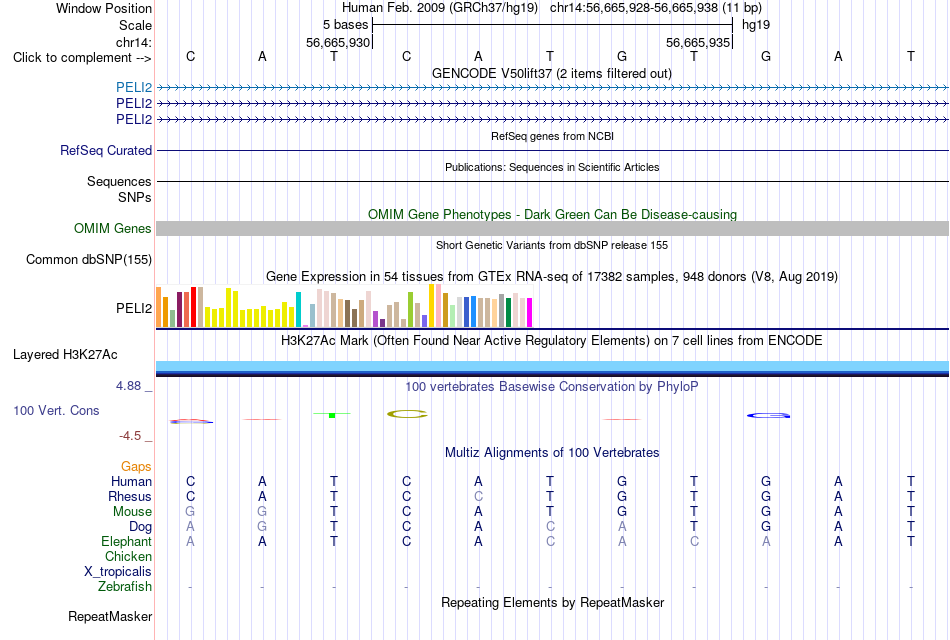This screenshot has width=950, height=640.
Task: Click the "Chicken" alignment row label
Action: 128,556
